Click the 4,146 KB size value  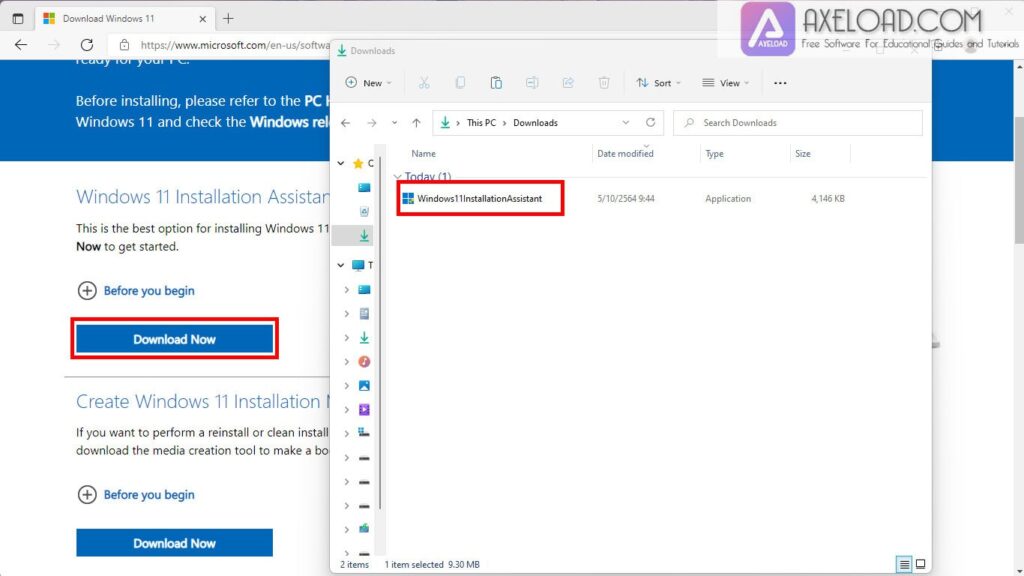[x=827, y=199]
